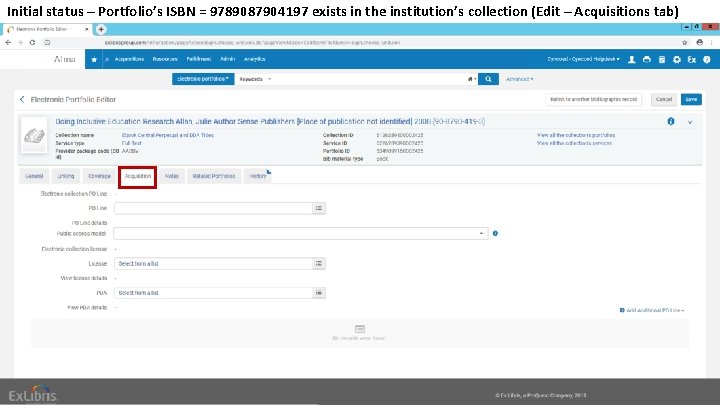Switch to the Linking tab
Screen dimensions: 720x405
[x=66, y=176]
